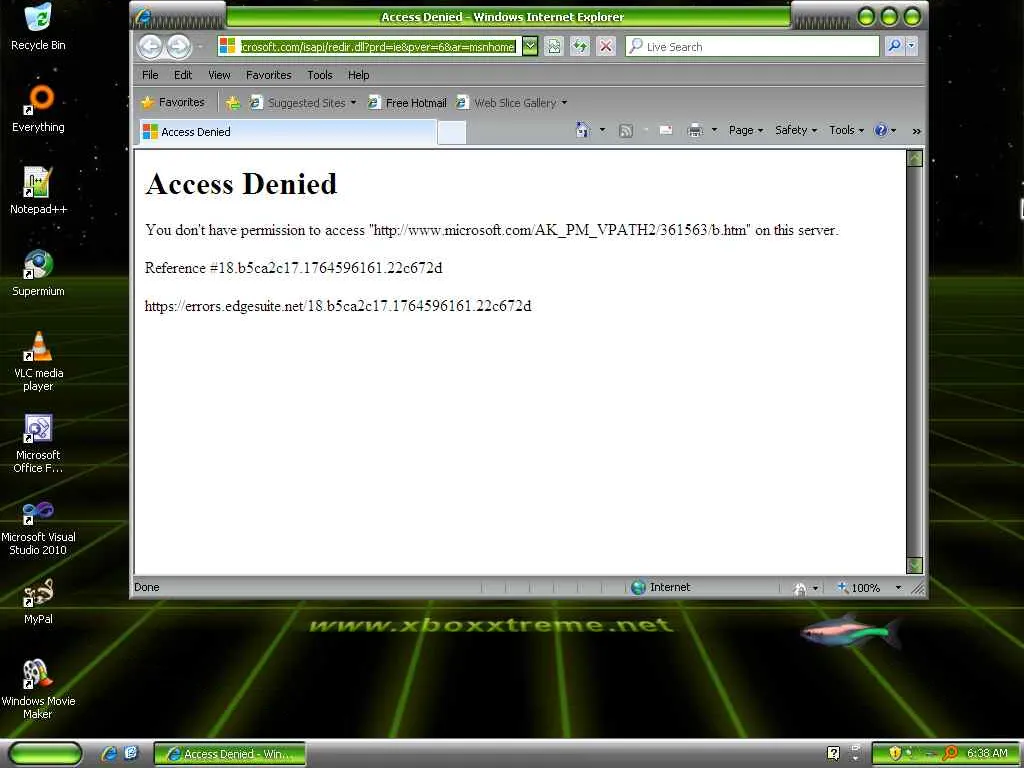The width and height of the screenshot is (1024, 768).
Task: Open the Edit menu
Action: 183,75
